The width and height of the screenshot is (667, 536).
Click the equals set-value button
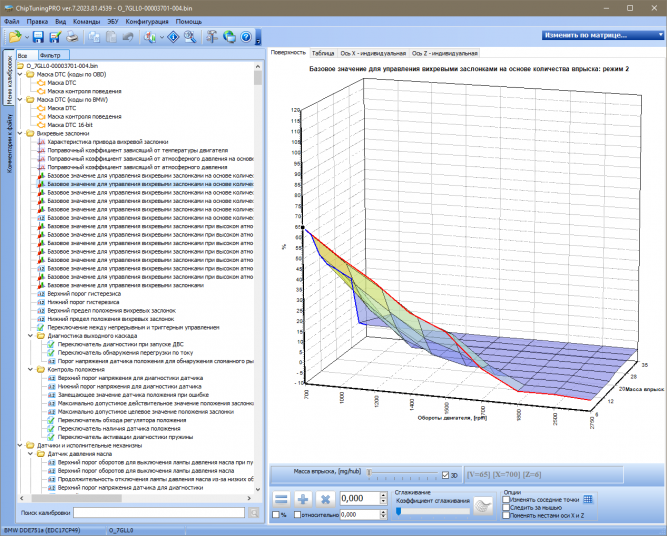point(281,499)
